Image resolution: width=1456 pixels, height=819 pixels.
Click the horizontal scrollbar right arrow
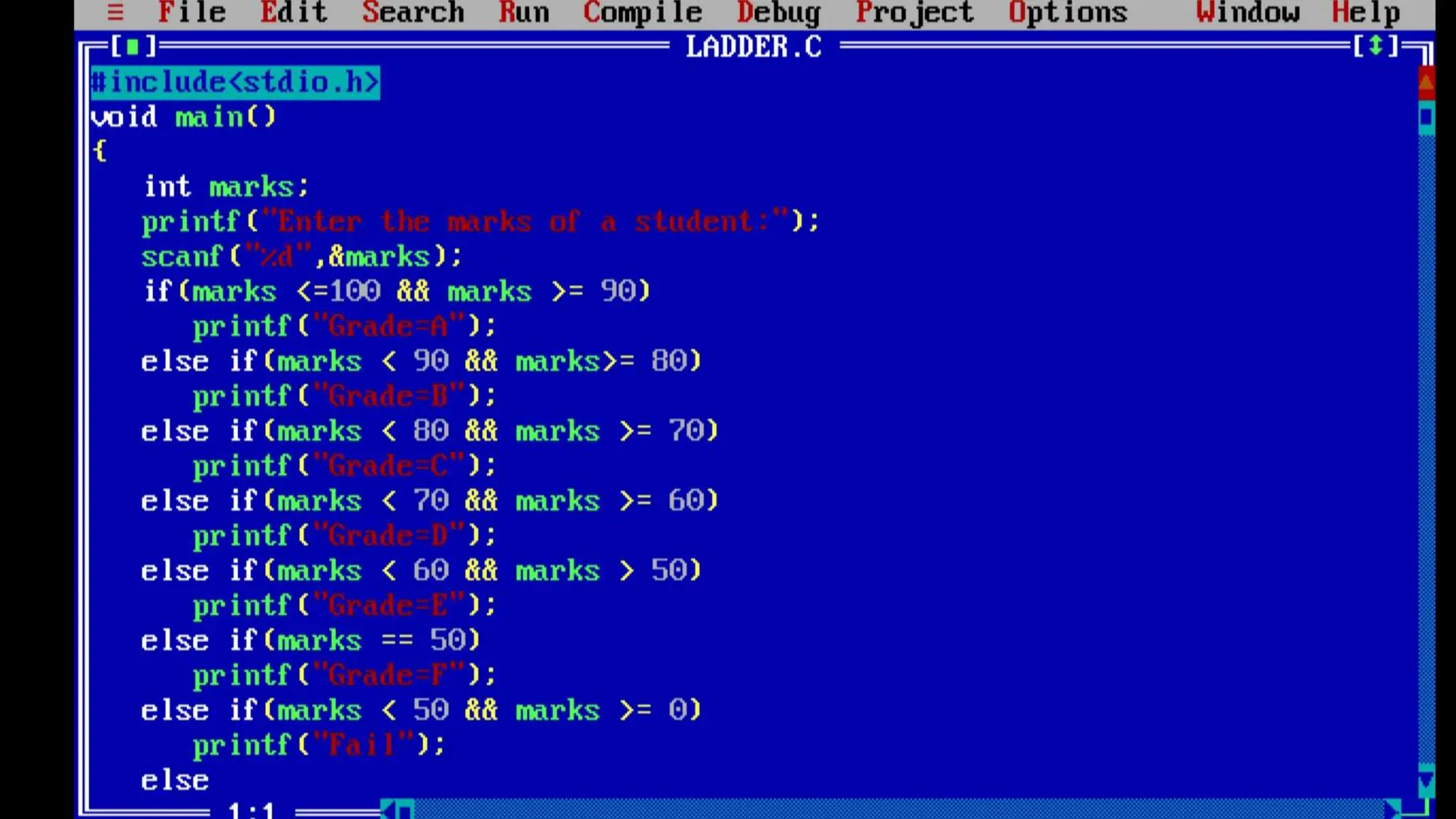click(1391, 810)
